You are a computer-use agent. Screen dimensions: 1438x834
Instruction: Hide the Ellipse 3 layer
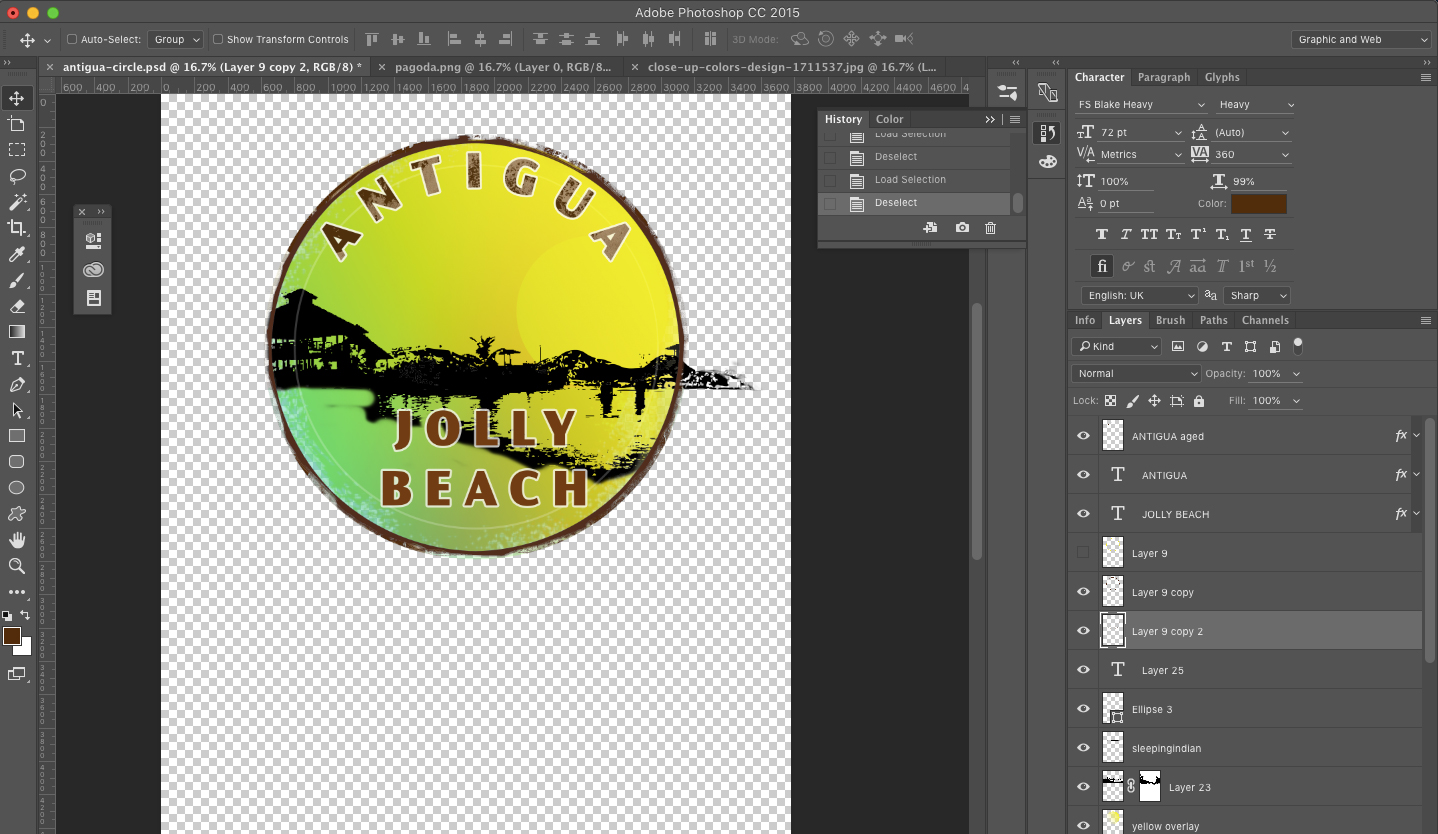point(1083,709)
